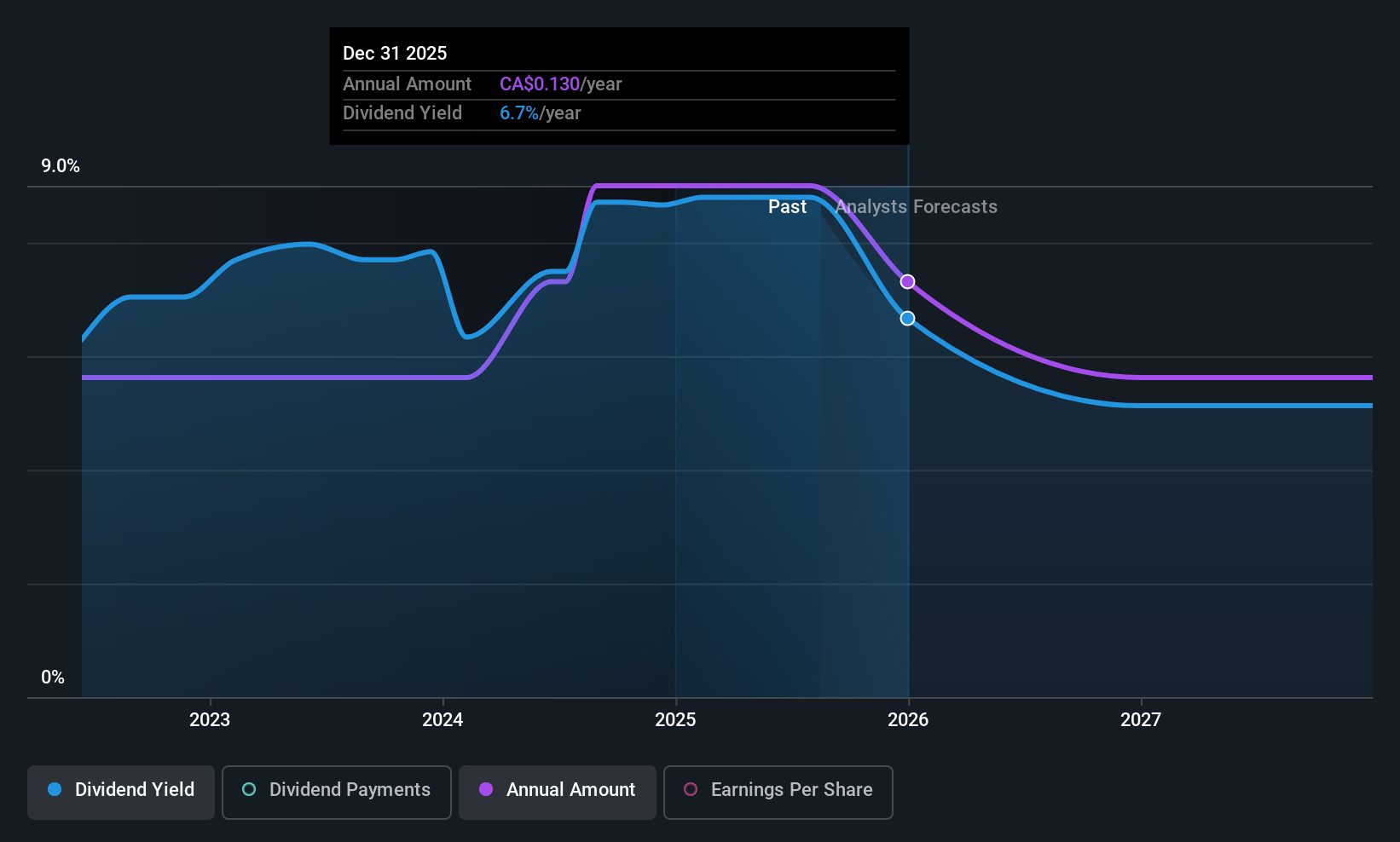
Task: Click the teal ring in Dividend Payments legend
Action: [x=249, y=790]
